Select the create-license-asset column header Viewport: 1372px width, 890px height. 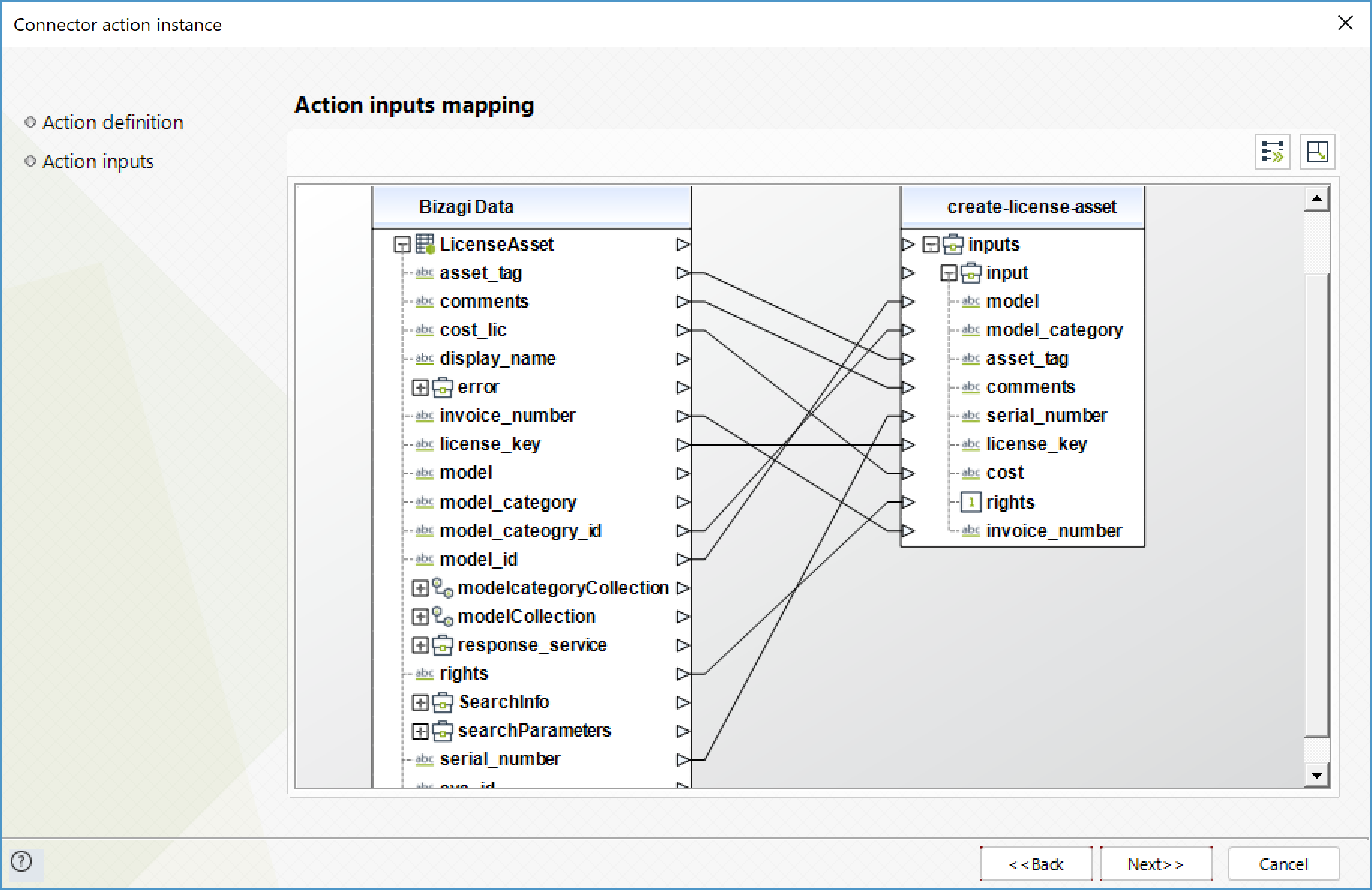point(1022,207)
